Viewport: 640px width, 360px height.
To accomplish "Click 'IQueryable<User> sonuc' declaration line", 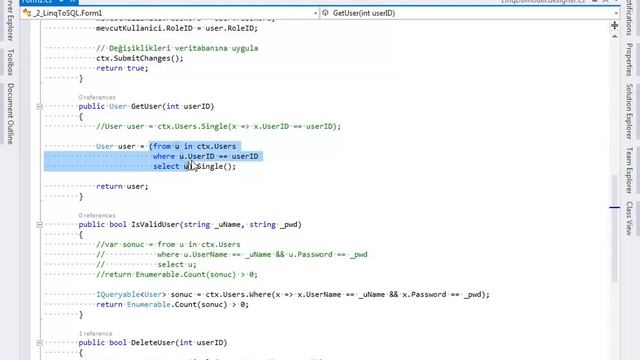I will (293, 295).
